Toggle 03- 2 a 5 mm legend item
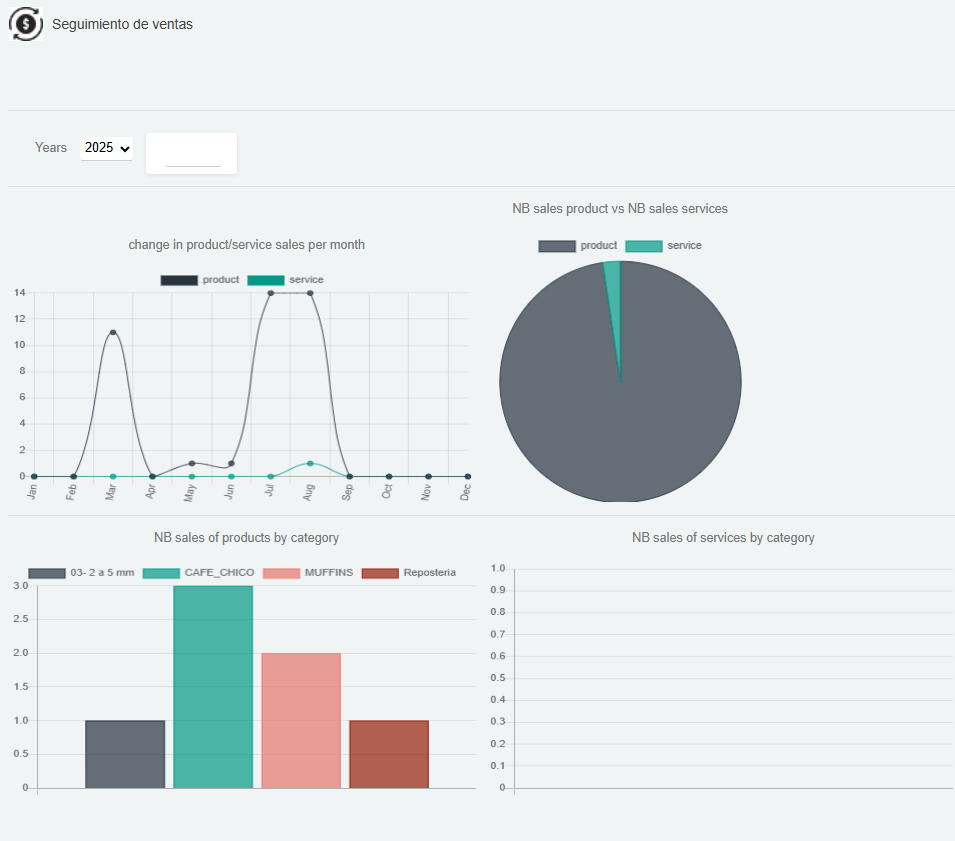This screenshot has height=841, width=955. [81, 573]
